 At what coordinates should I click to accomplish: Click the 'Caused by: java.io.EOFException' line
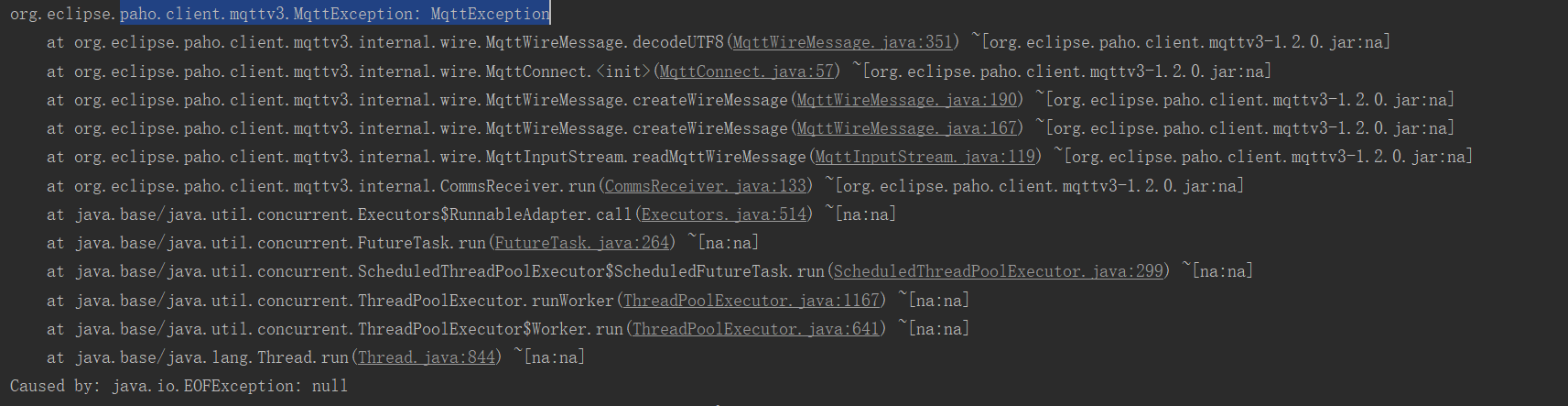pyautogui.click(x=178, y=386)
